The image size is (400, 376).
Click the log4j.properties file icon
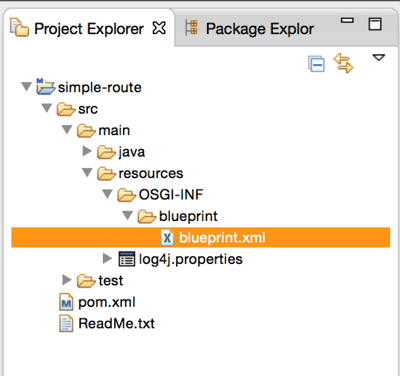point(127,259)
